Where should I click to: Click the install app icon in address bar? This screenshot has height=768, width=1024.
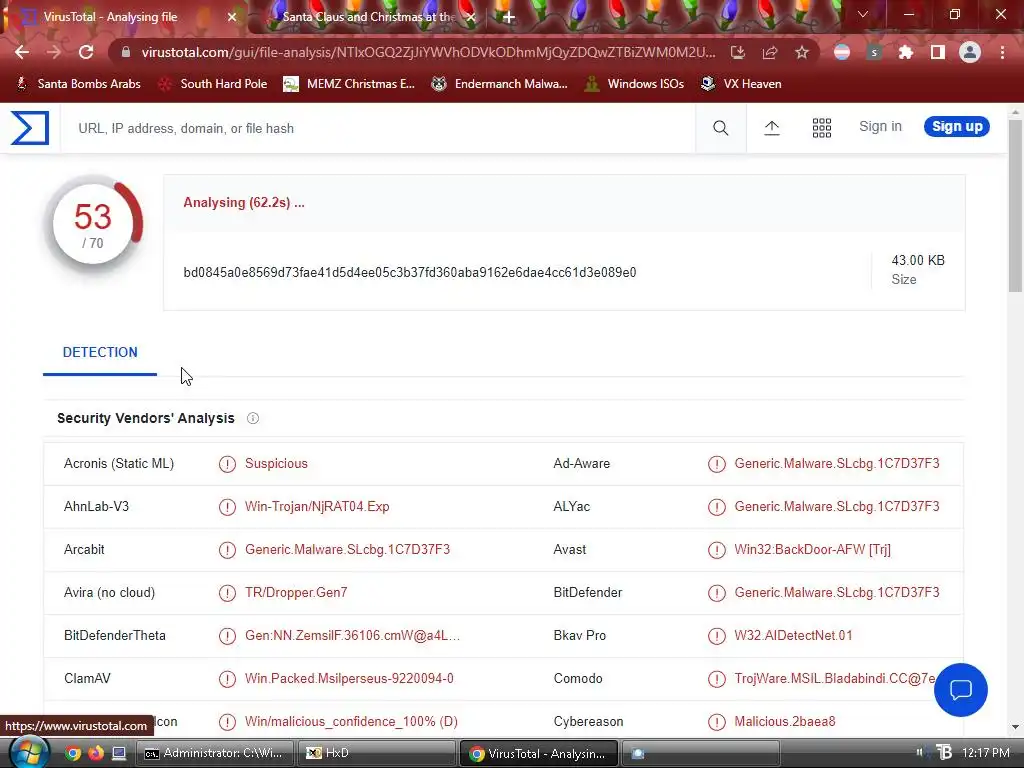(x=737, y=52)
